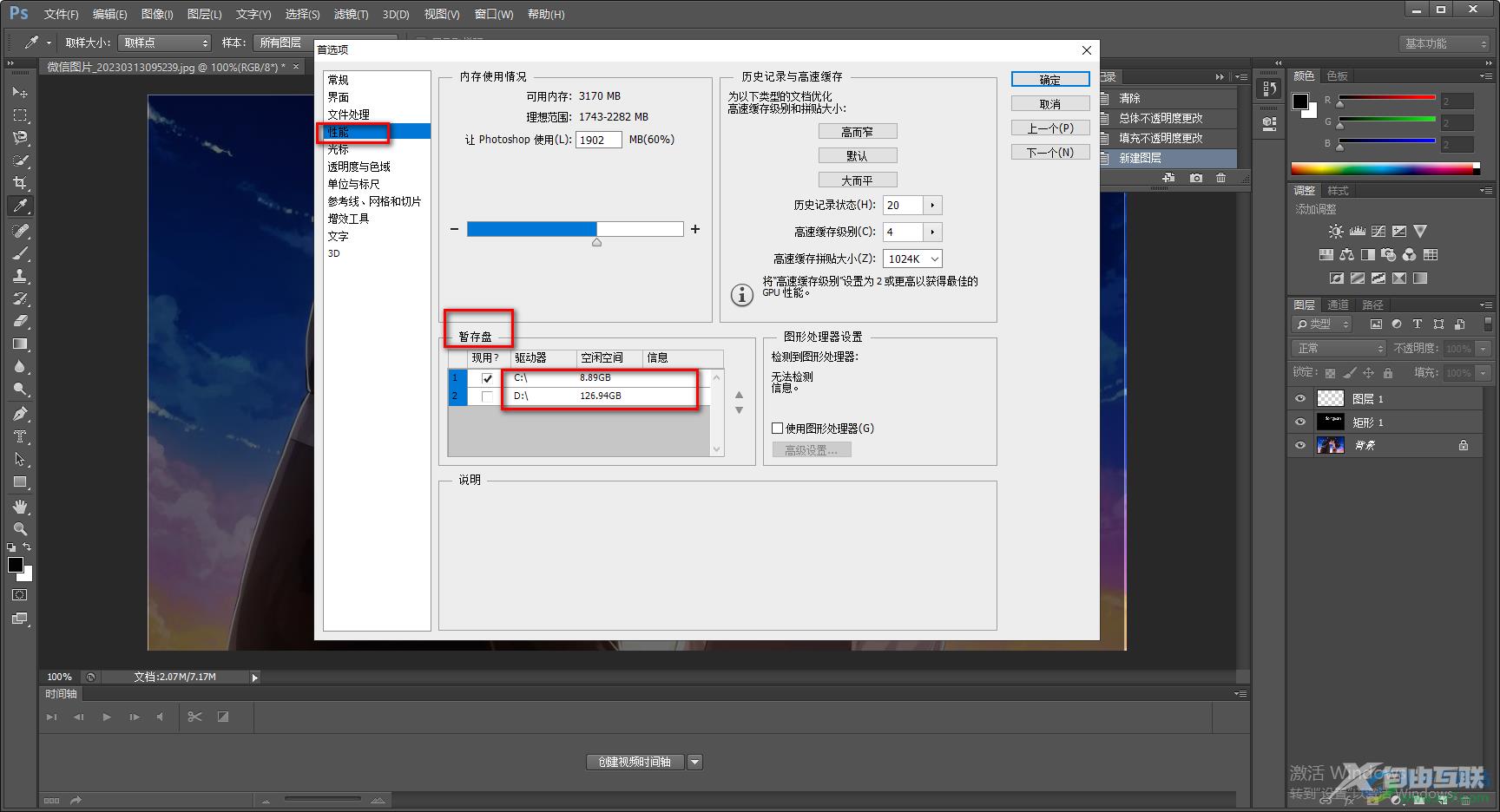Select the Eraser tool
The width and height of the screenshot is (1500, 812).
click(x=19, y=321)
